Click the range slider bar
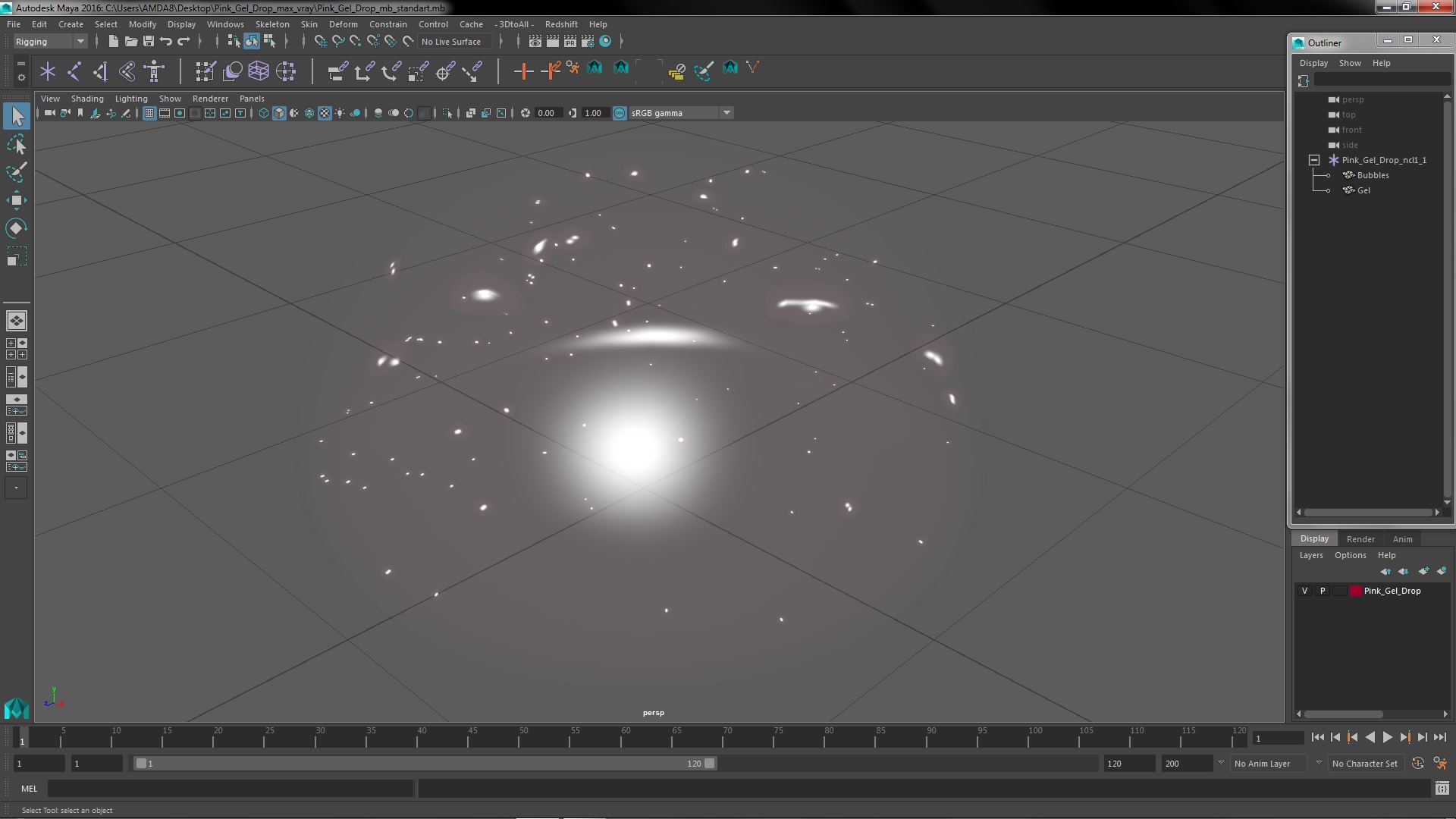Screen dimensions: 1456x819 (x=425, y=764)
